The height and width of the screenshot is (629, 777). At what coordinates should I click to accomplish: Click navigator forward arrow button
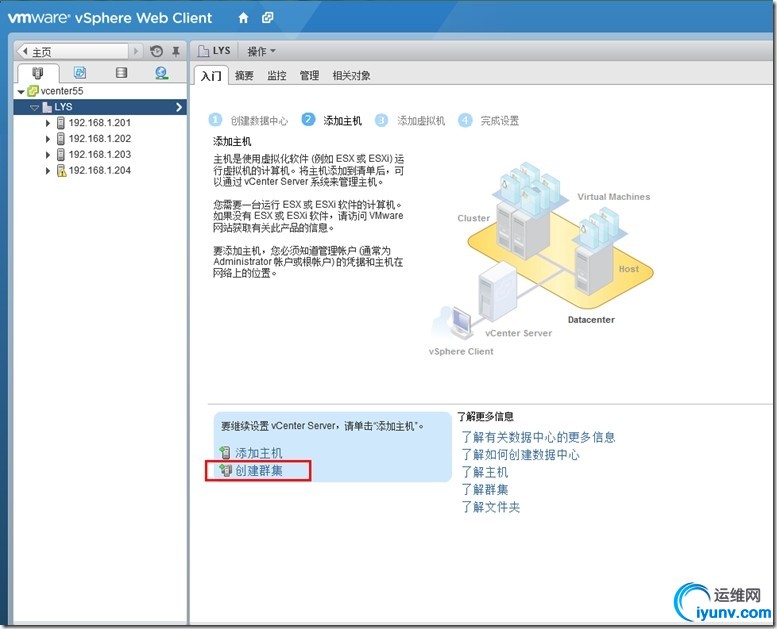[x=136, y=52]
